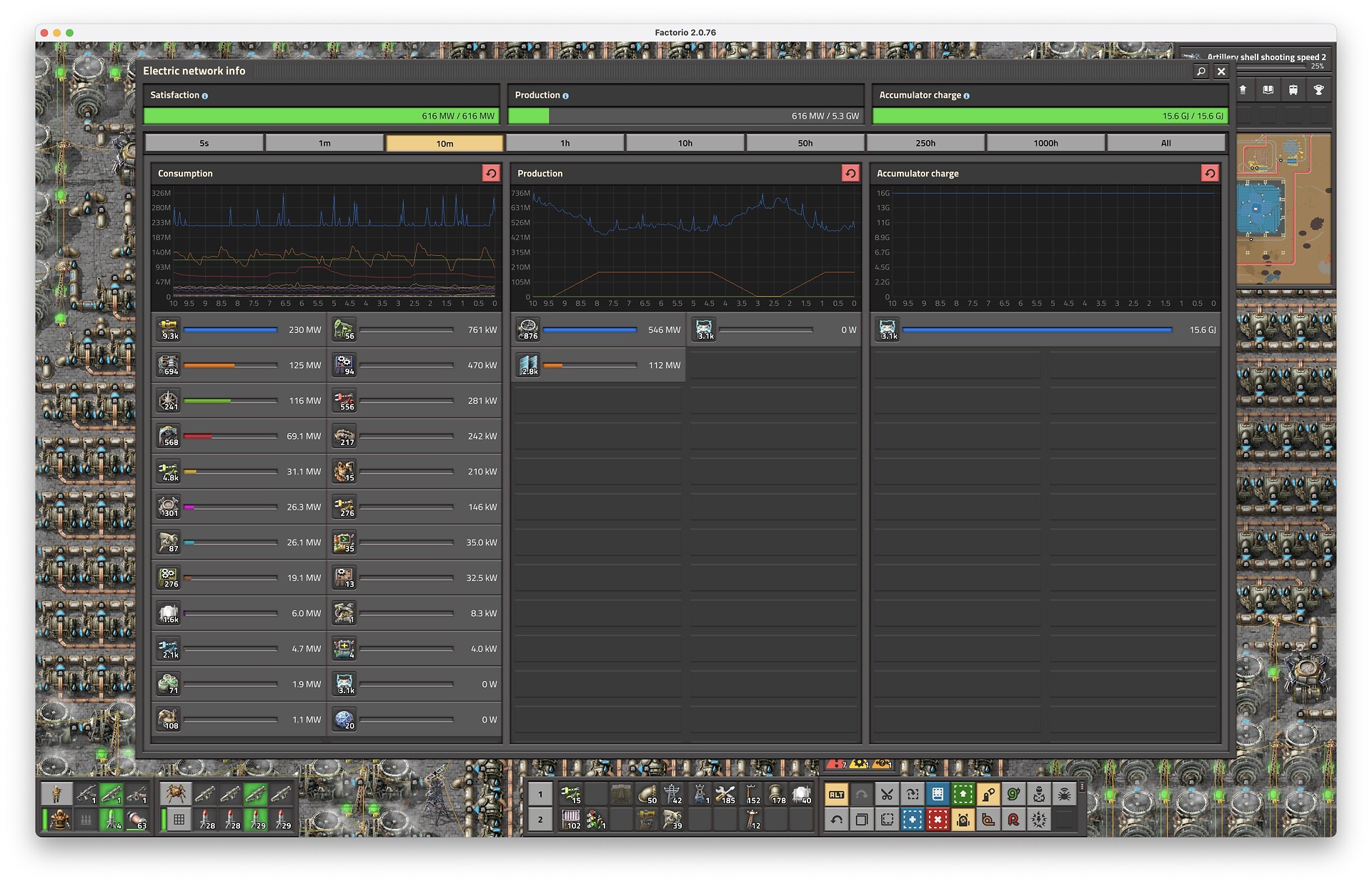1372x884 pixels.
Task: Open the Artillery shell shooting speed research
Action: pyautogui.click(x=1255, y=59)
